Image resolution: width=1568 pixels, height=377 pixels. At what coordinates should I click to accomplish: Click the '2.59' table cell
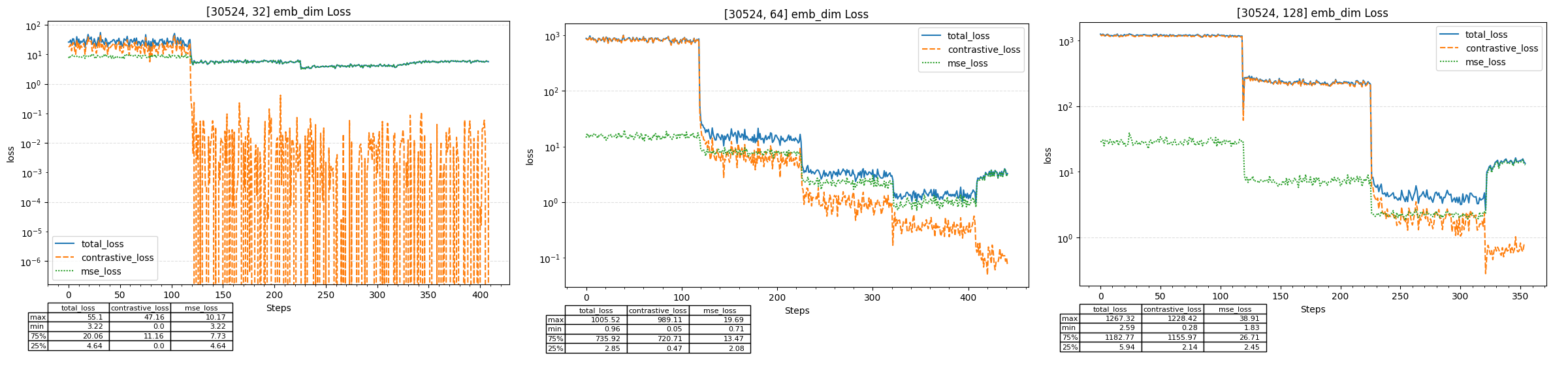(1110, 328)
